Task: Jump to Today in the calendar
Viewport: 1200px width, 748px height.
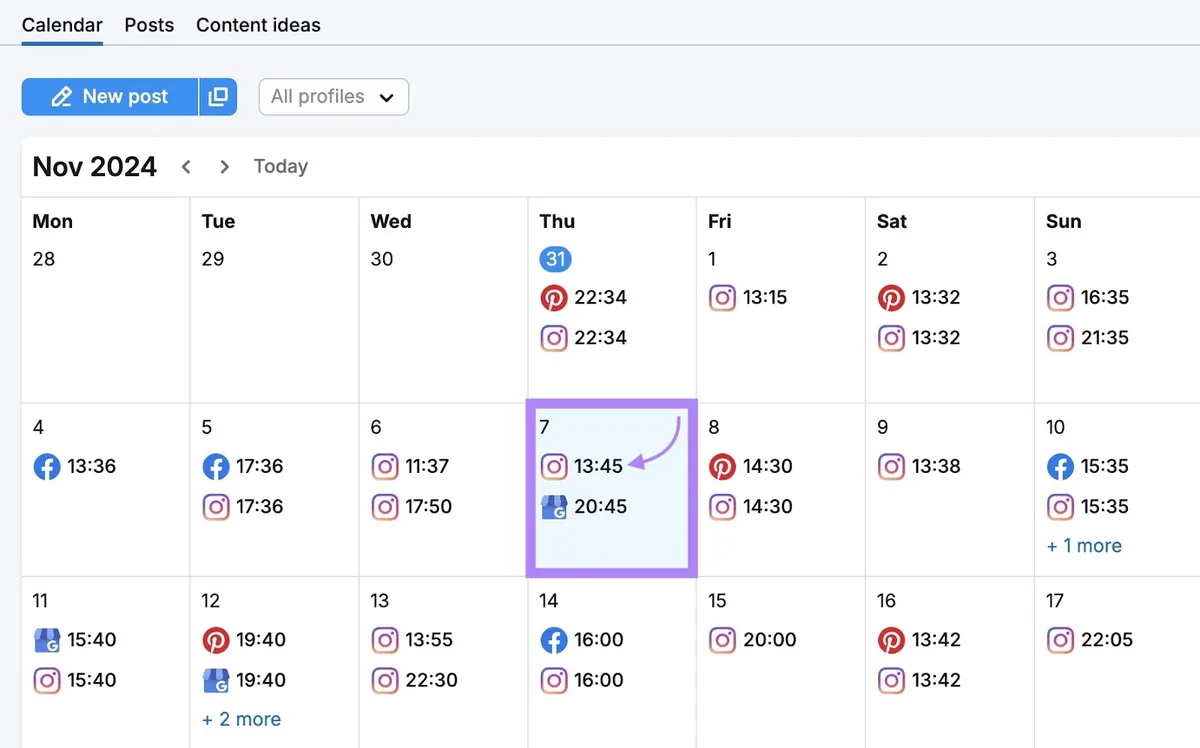Action: 281,167
